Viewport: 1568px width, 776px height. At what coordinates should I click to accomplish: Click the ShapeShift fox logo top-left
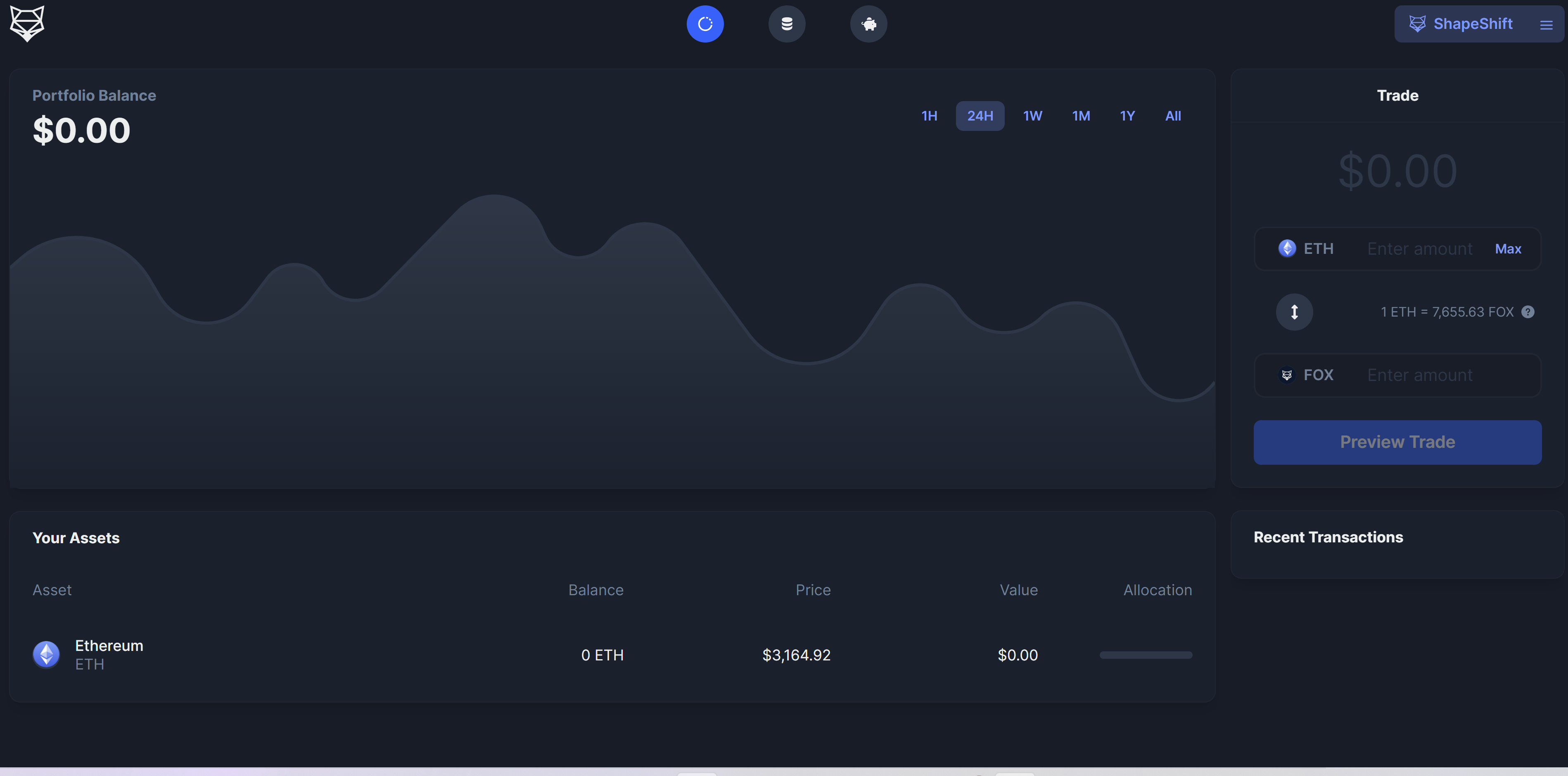coord(27,24)
